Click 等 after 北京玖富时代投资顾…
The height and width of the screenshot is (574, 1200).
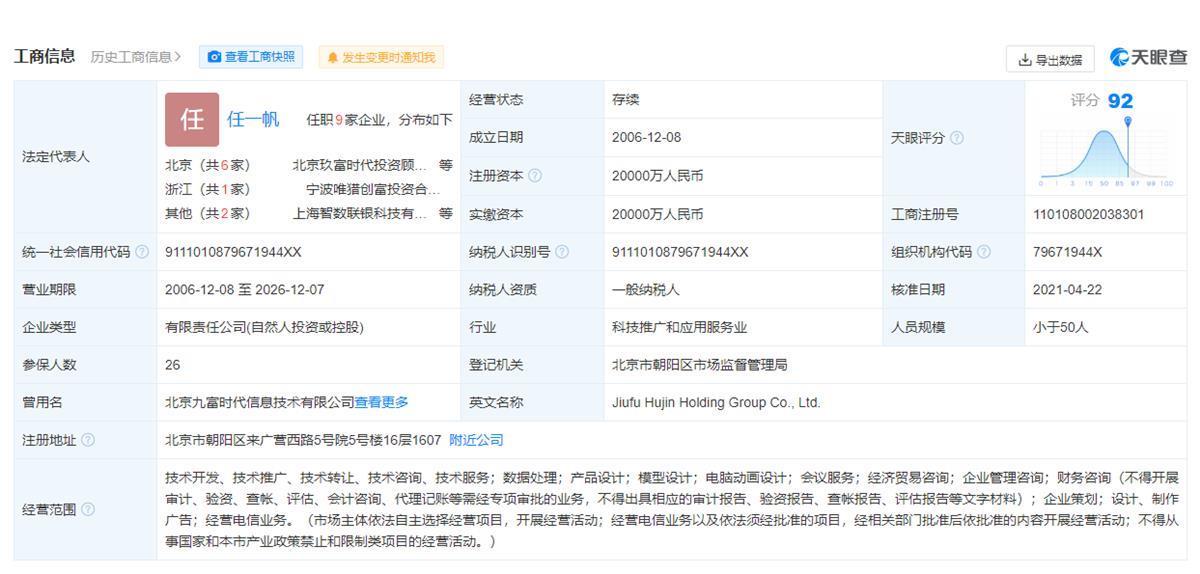click(x=446, y=165)
